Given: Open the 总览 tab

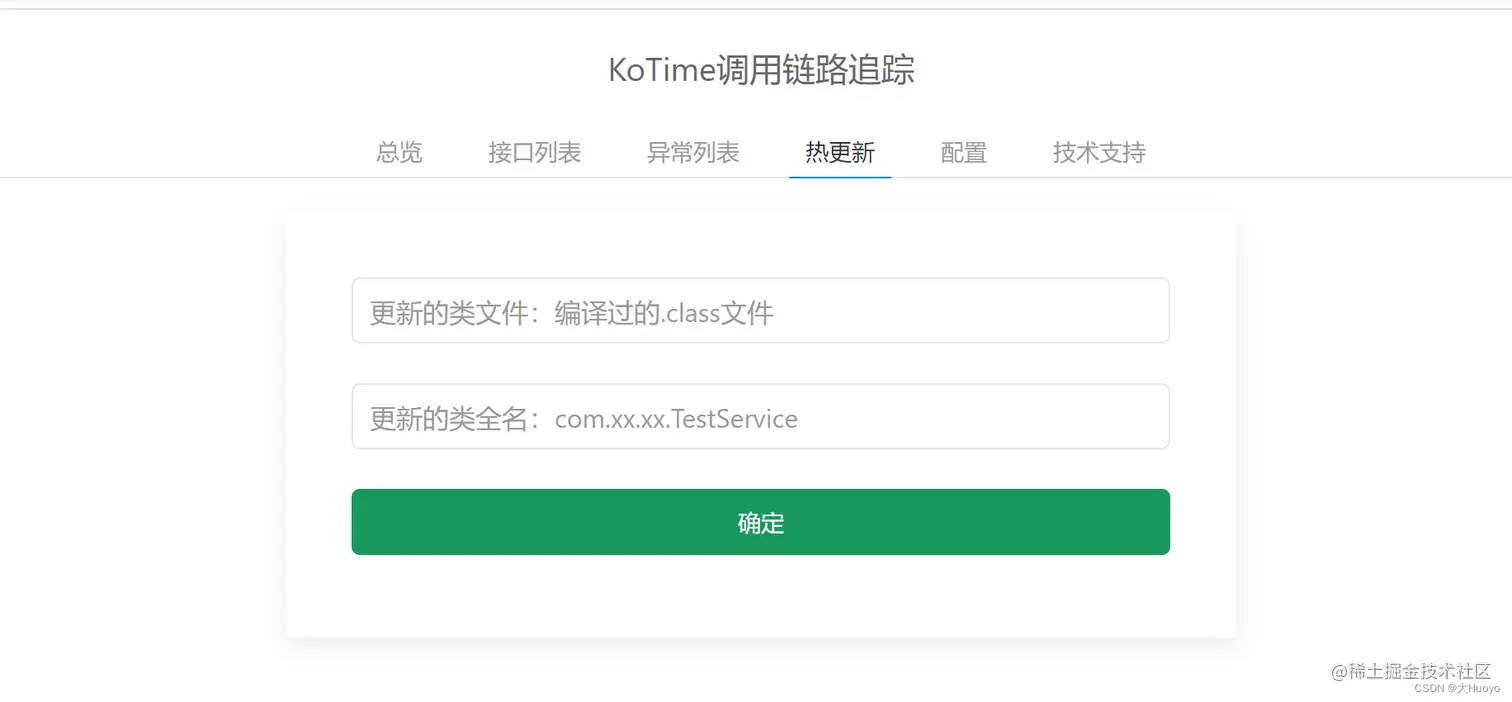Looking at the screenshot, I should click(399, 153).
